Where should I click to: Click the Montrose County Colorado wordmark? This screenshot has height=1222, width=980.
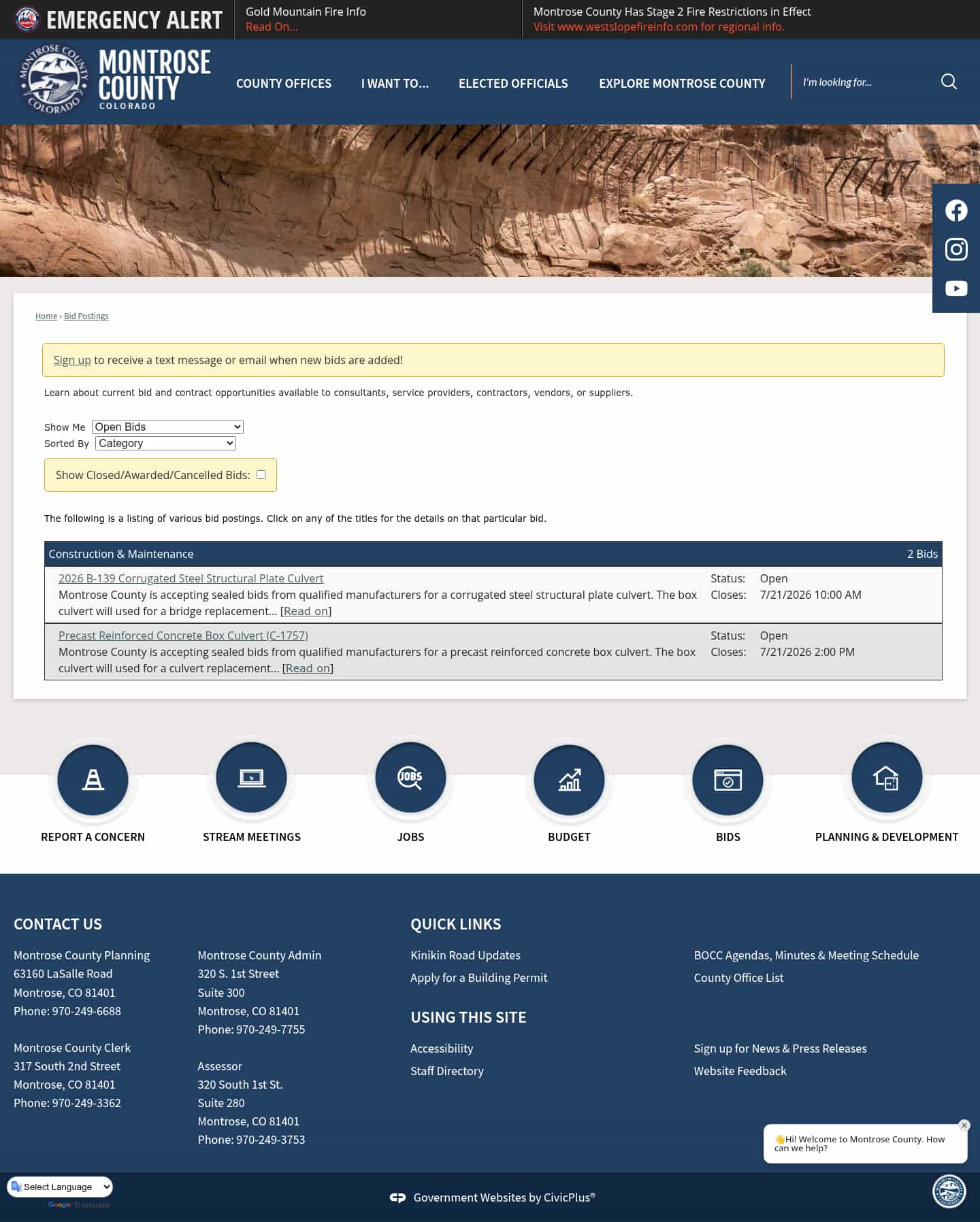154,79
